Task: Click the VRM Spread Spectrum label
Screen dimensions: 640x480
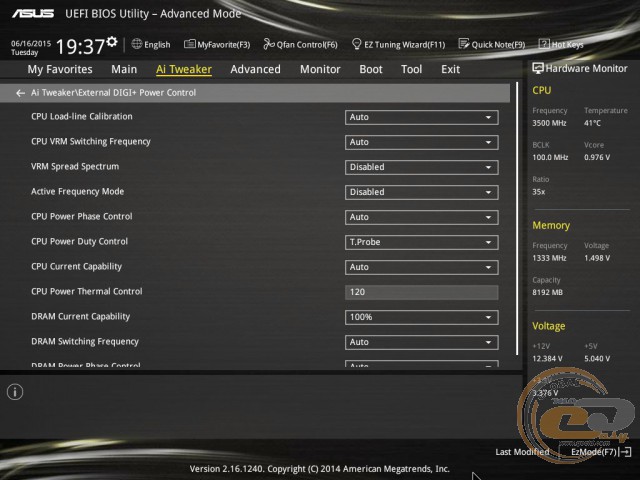Action: point(75,167)
